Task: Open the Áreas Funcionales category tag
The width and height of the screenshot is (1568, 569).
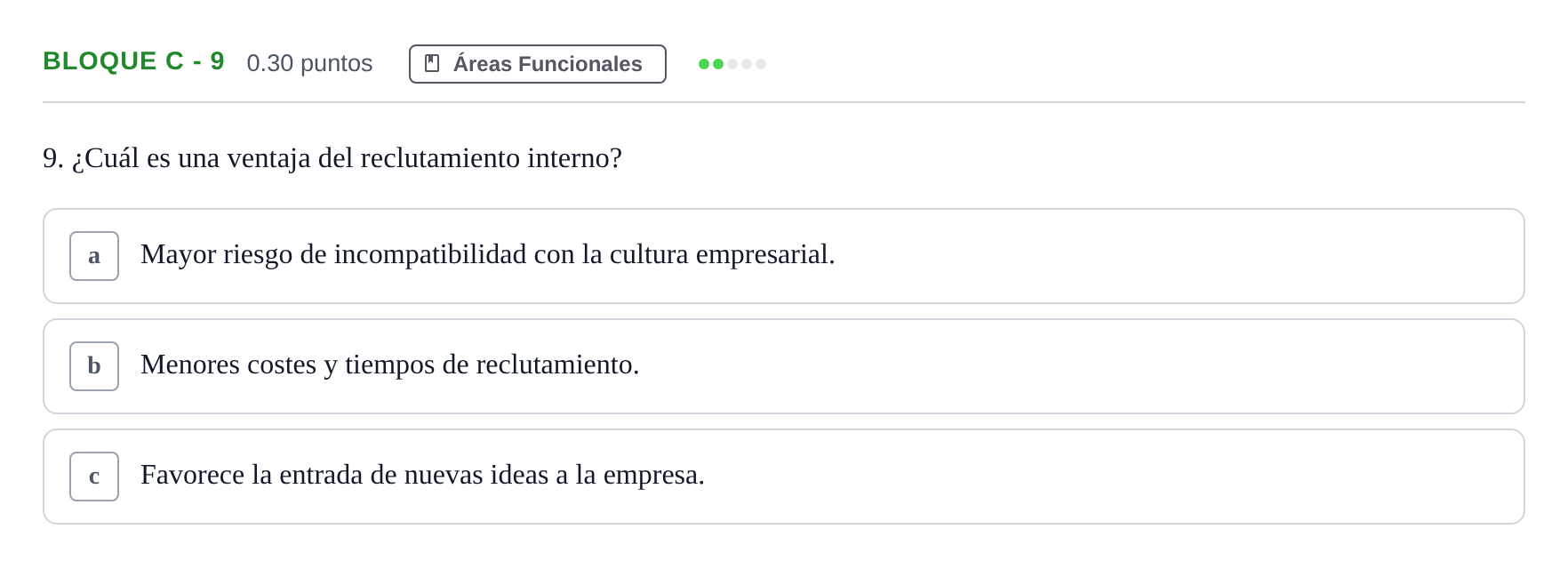Action: [538, 64]
